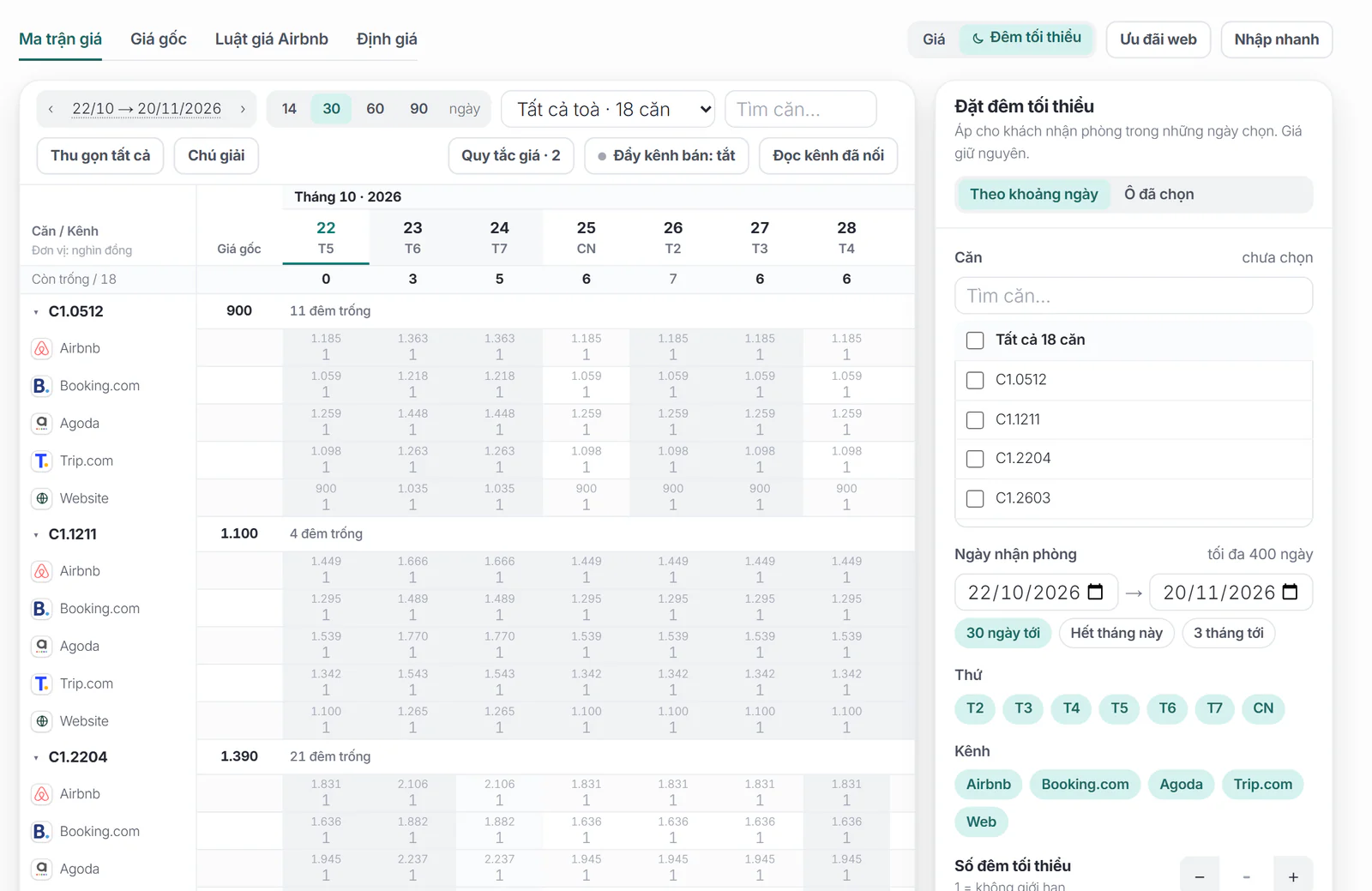Click the Trip.com icon under C1.1211
This screenshot has height=891, width=1372.
click(42, 683)
